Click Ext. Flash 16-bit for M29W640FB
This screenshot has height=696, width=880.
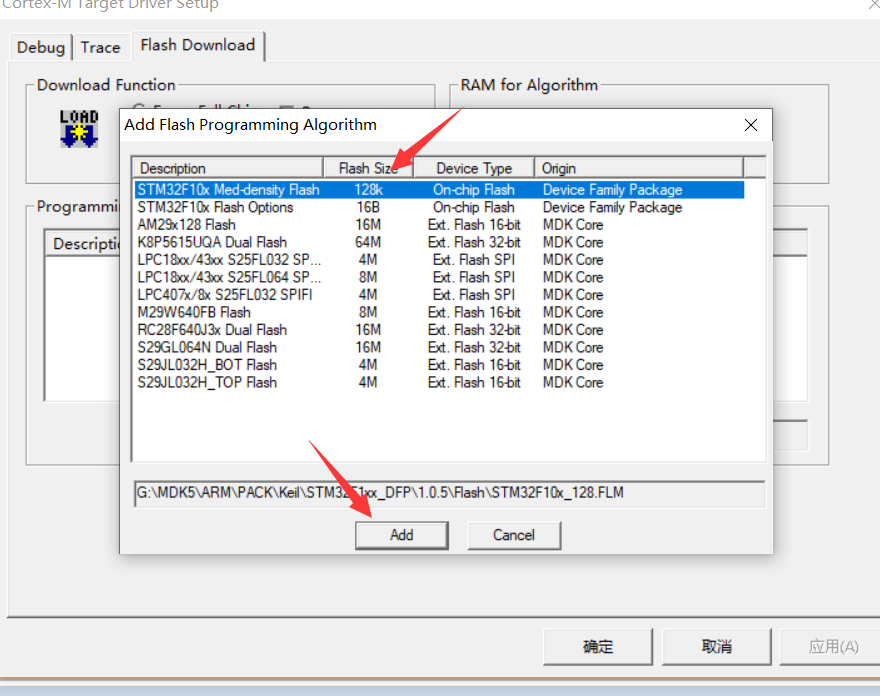(x=474, y=312)
